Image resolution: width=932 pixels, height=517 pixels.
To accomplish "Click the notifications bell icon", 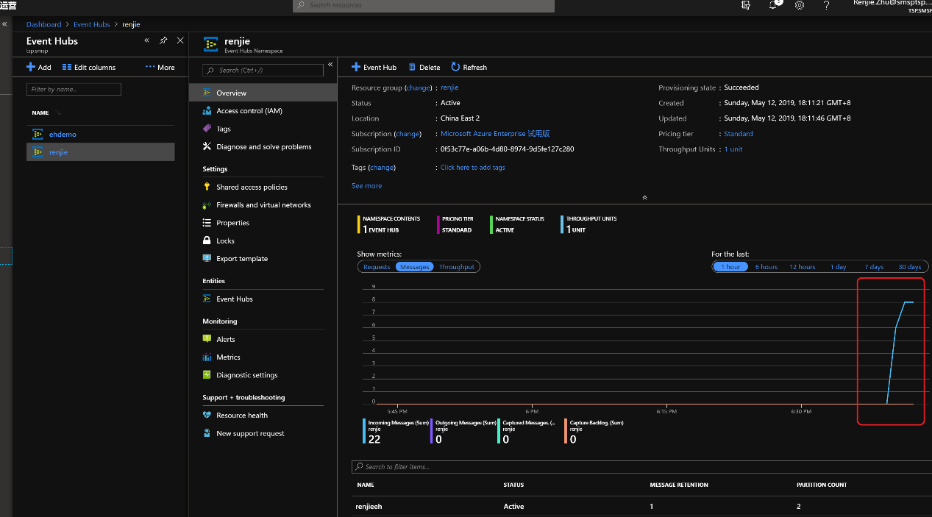I will [x=773, y=5].
